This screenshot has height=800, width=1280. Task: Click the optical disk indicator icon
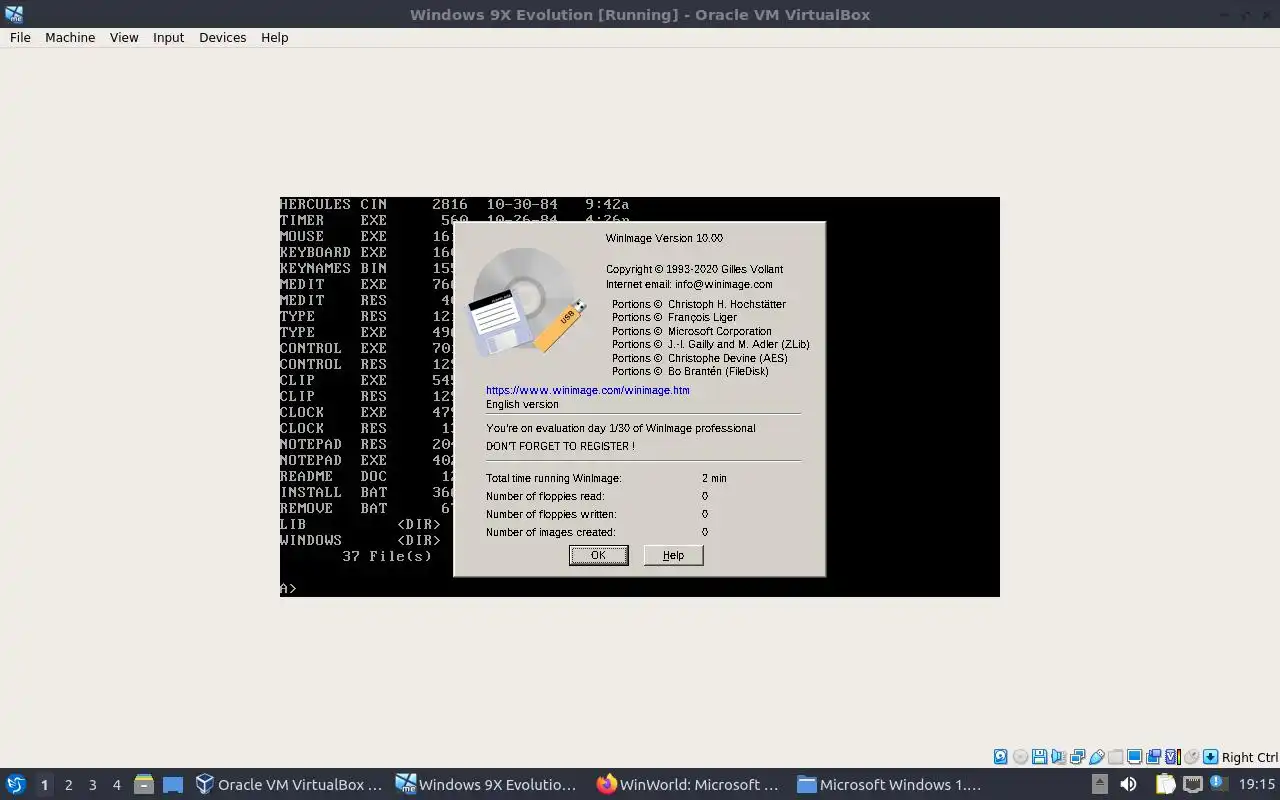pyautogui.click(x=1020, y=757)
